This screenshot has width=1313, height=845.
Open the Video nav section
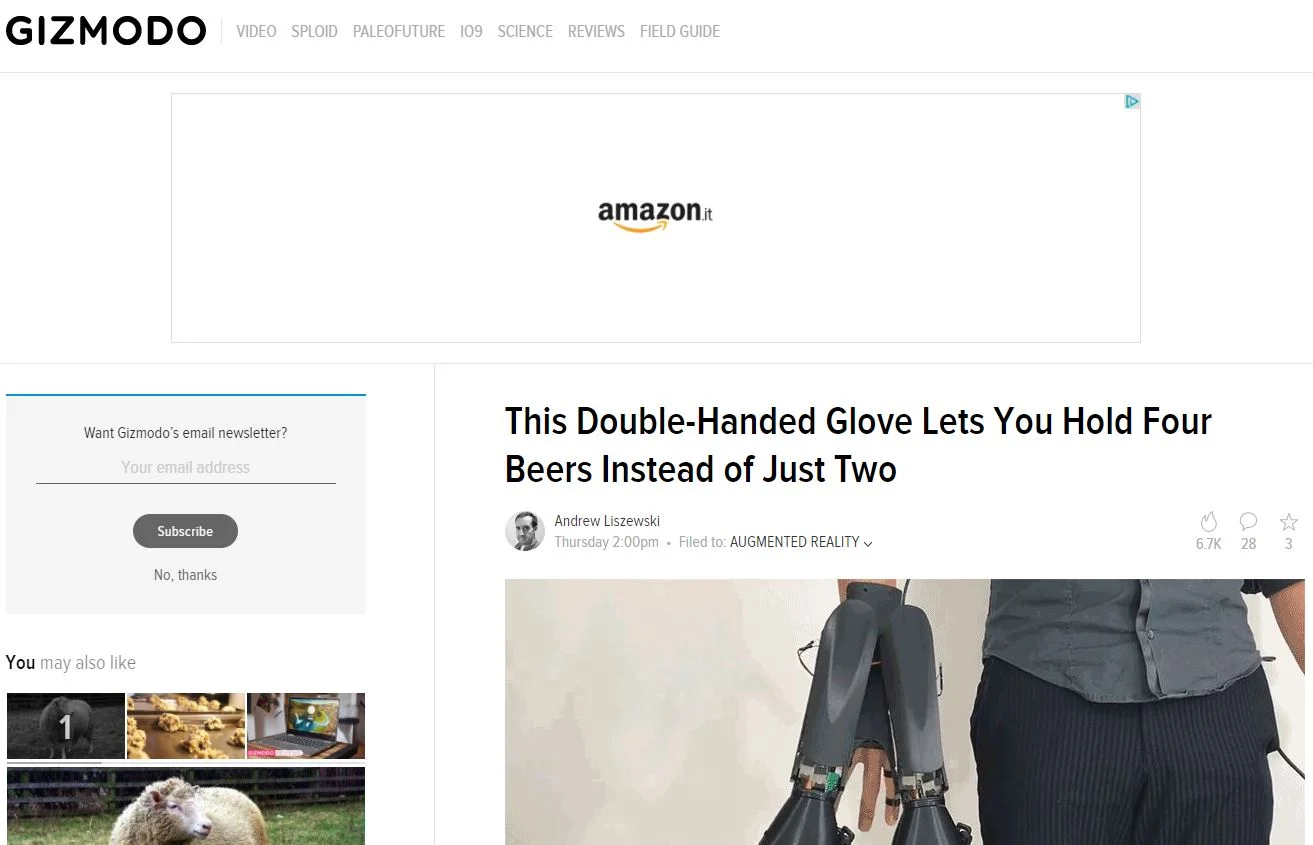coord(256,31)
